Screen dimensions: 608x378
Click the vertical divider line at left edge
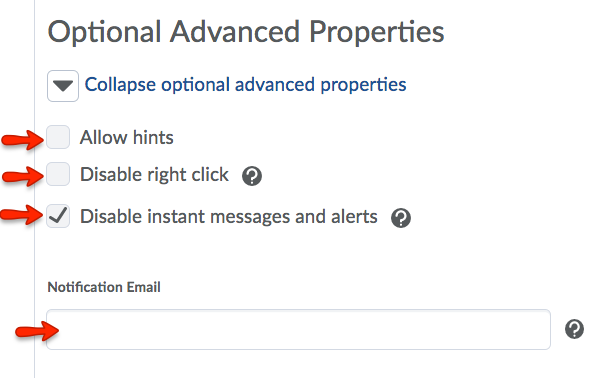point(34,189)
